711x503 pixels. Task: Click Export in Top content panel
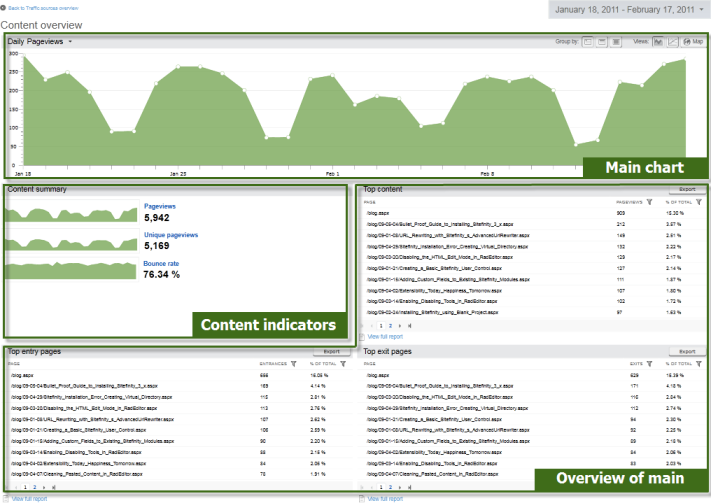click(686, 188)
